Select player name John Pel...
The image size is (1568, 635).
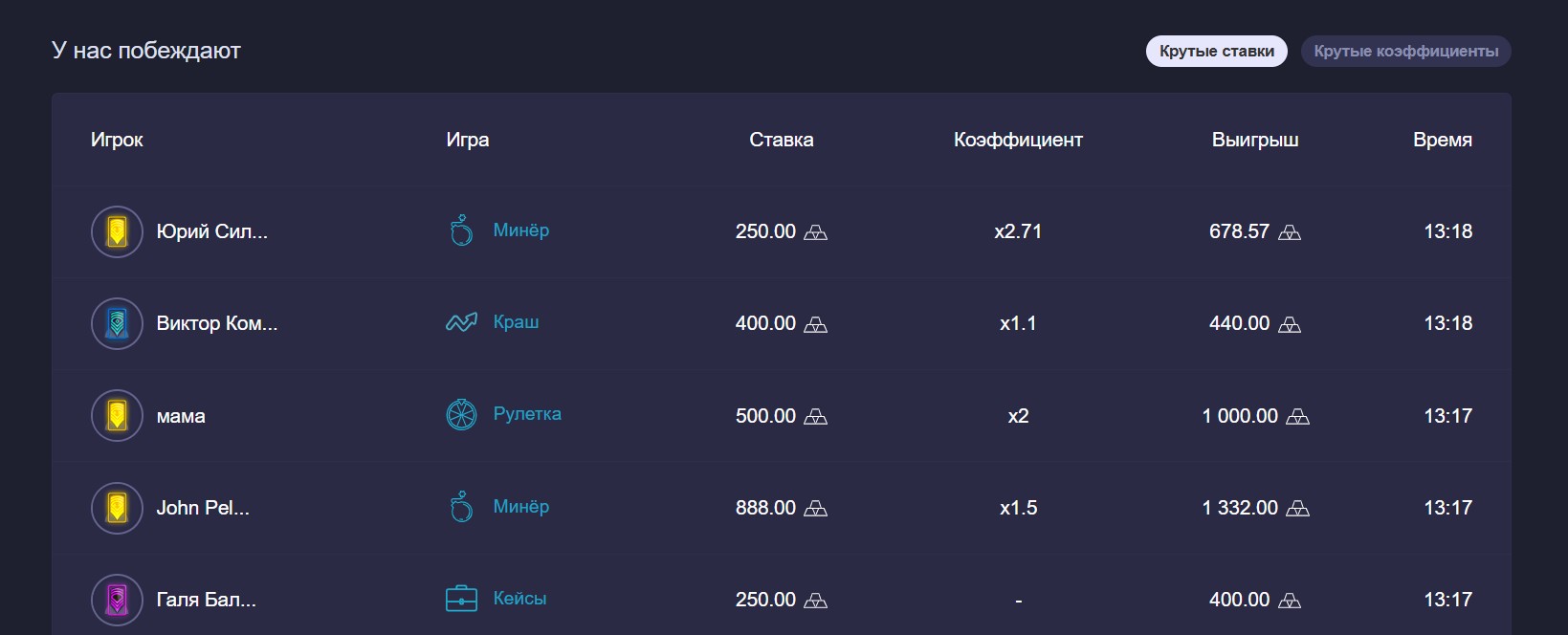click(x=203, y=508)
